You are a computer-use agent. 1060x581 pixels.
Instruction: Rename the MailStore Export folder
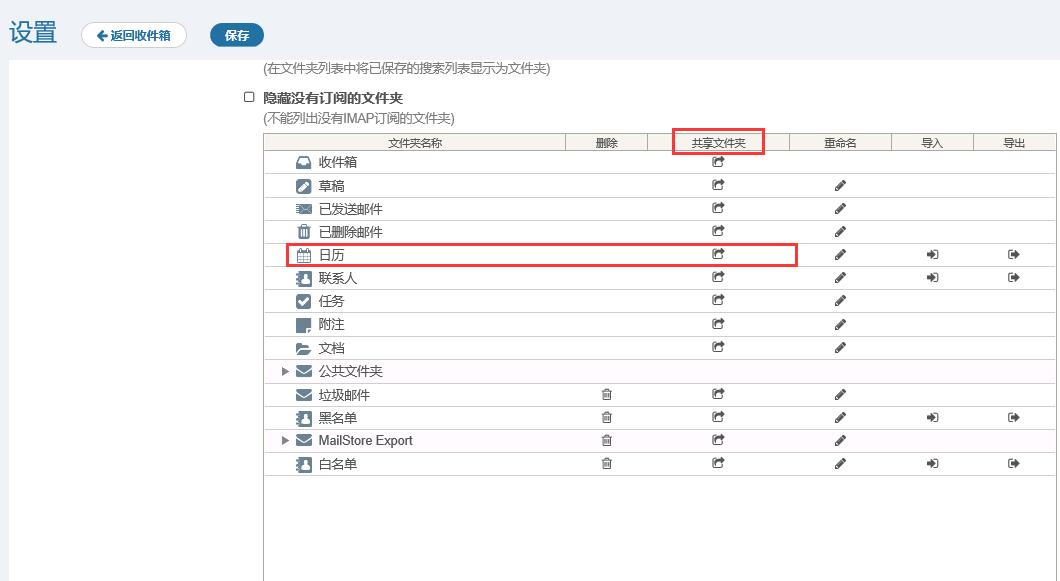pyautogui.click(x=840, y=441)
